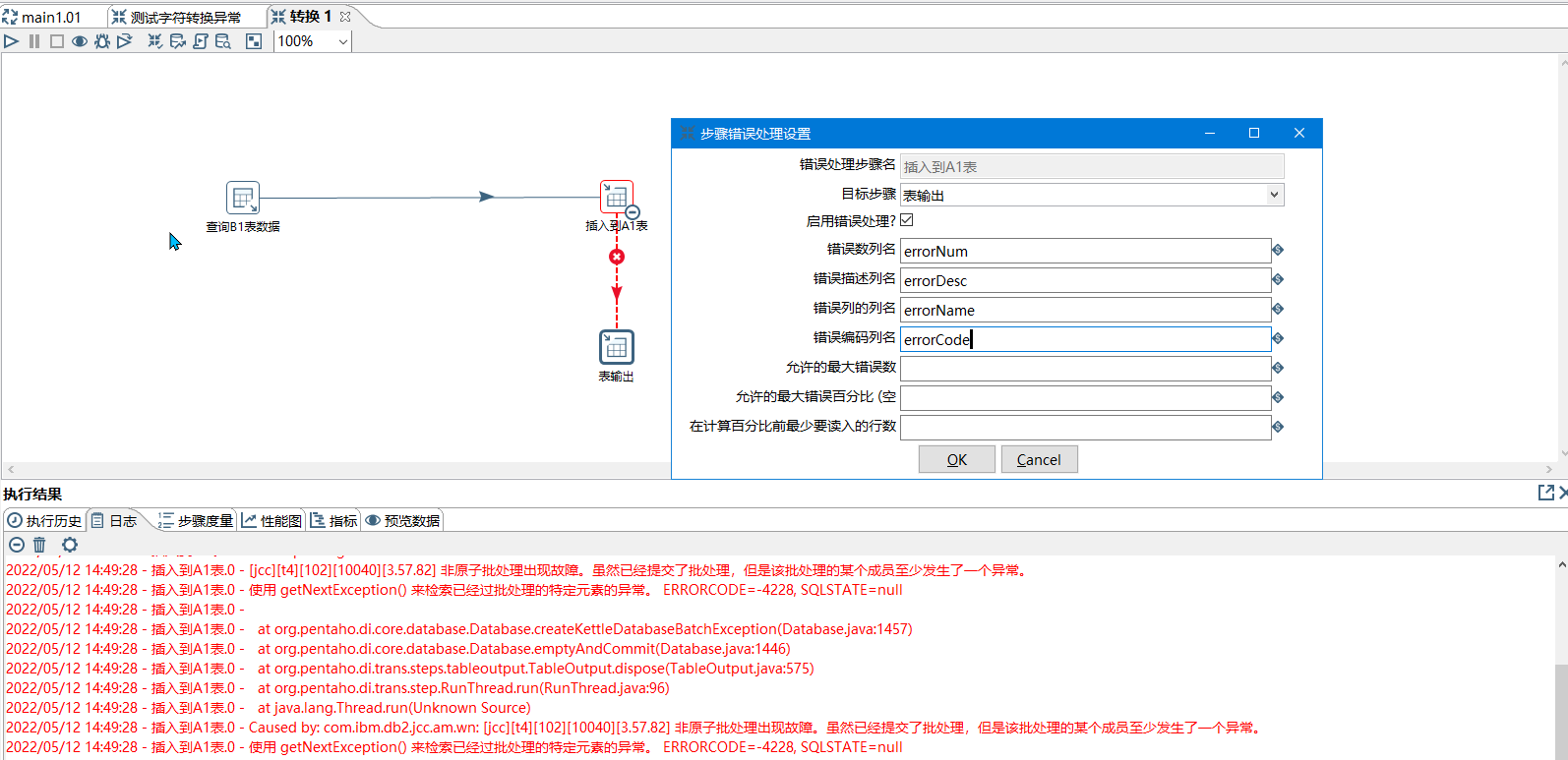
Task: Stop the transformation with the square icon
Action: click(x=57, y=41)
